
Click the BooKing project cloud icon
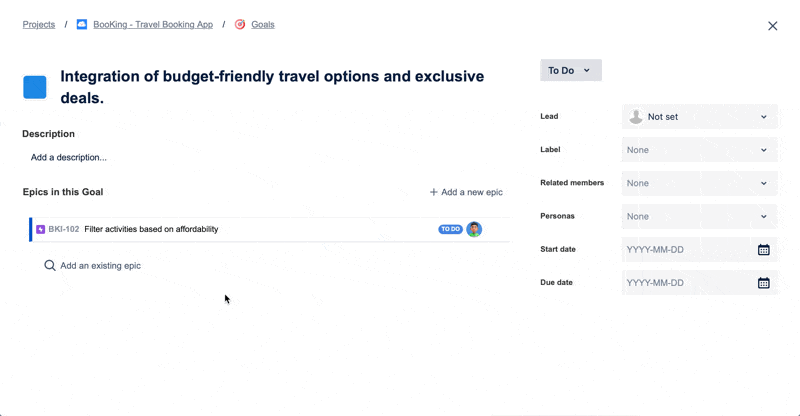click(82, 24)
